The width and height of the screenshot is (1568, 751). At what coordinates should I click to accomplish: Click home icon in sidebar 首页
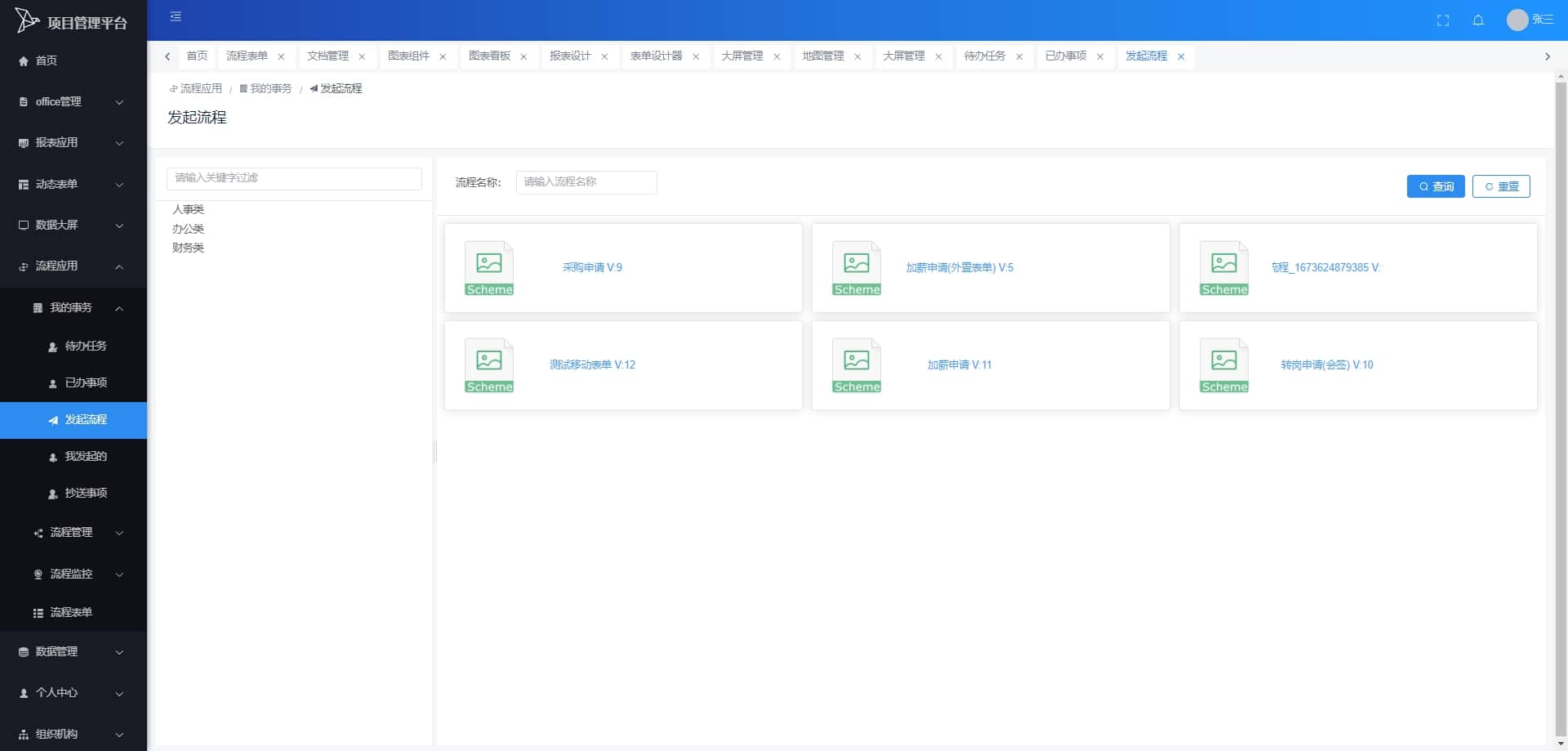23,61
